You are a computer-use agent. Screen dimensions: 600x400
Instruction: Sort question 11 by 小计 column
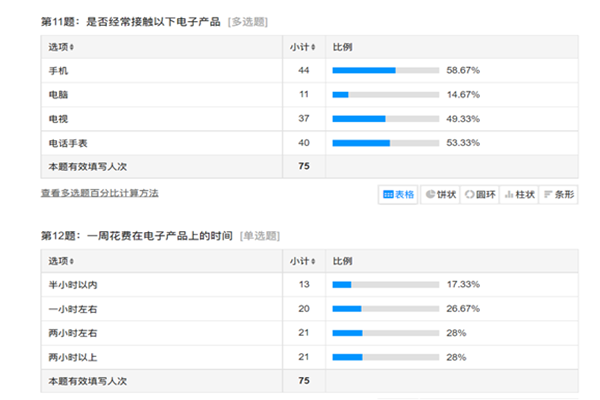[302, 48]
